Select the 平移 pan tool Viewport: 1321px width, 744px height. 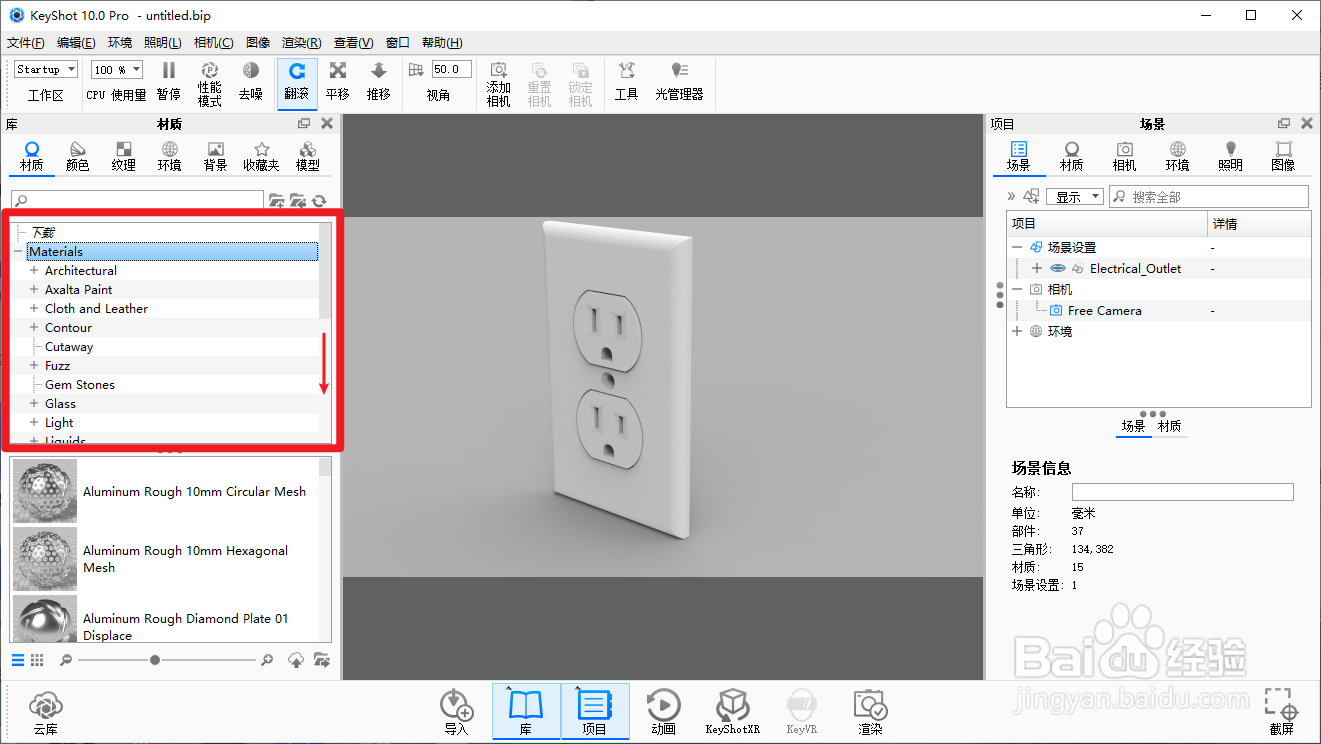338,81
